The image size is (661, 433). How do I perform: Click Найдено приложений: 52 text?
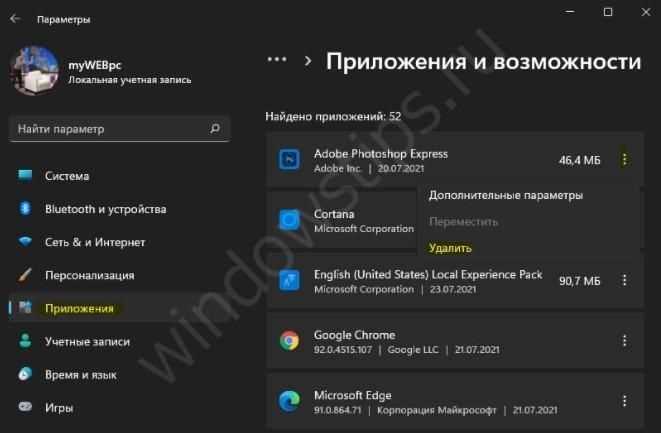333,116
